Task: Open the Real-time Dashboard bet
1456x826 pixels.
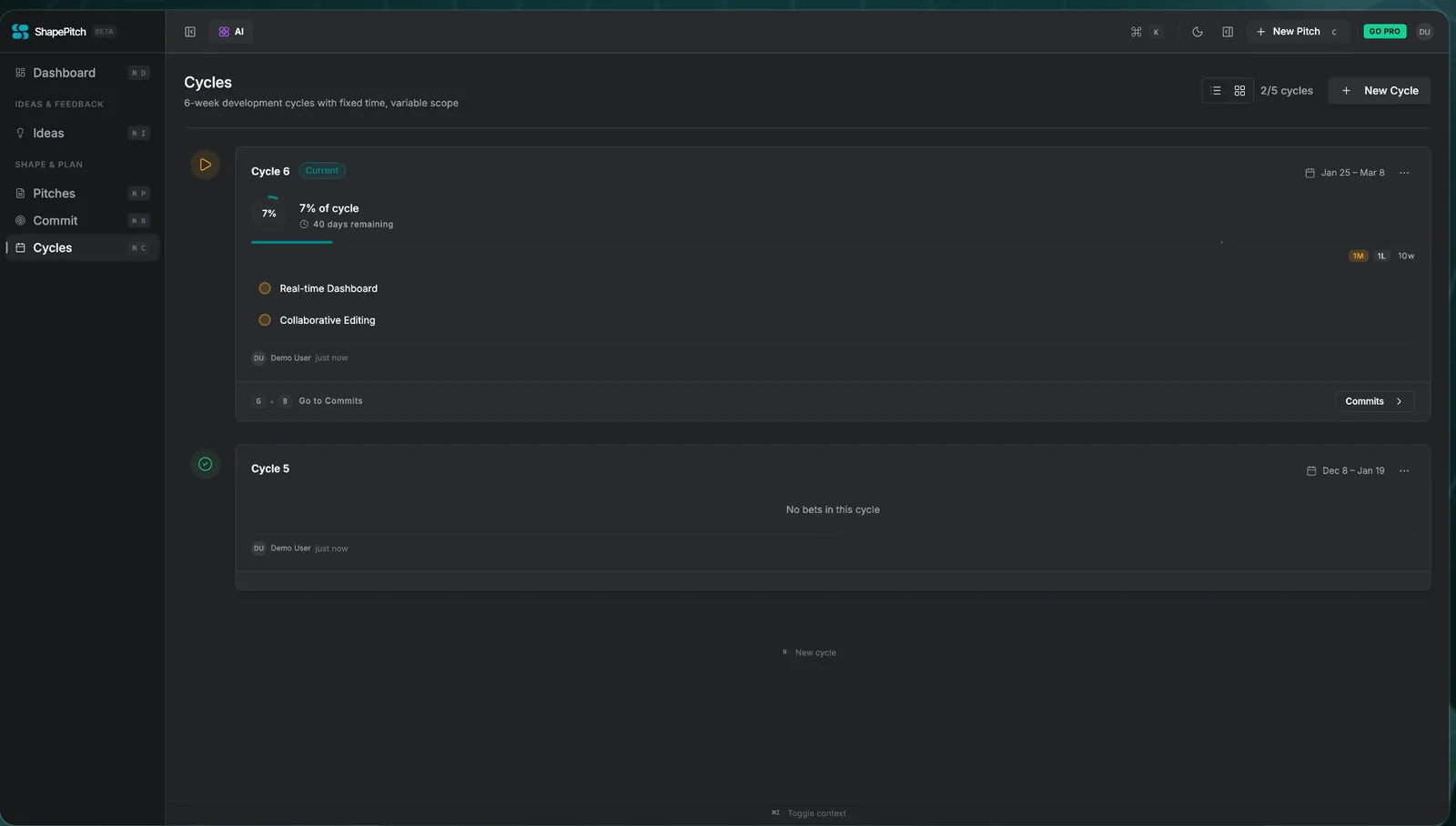Action: tap(329, 288)
